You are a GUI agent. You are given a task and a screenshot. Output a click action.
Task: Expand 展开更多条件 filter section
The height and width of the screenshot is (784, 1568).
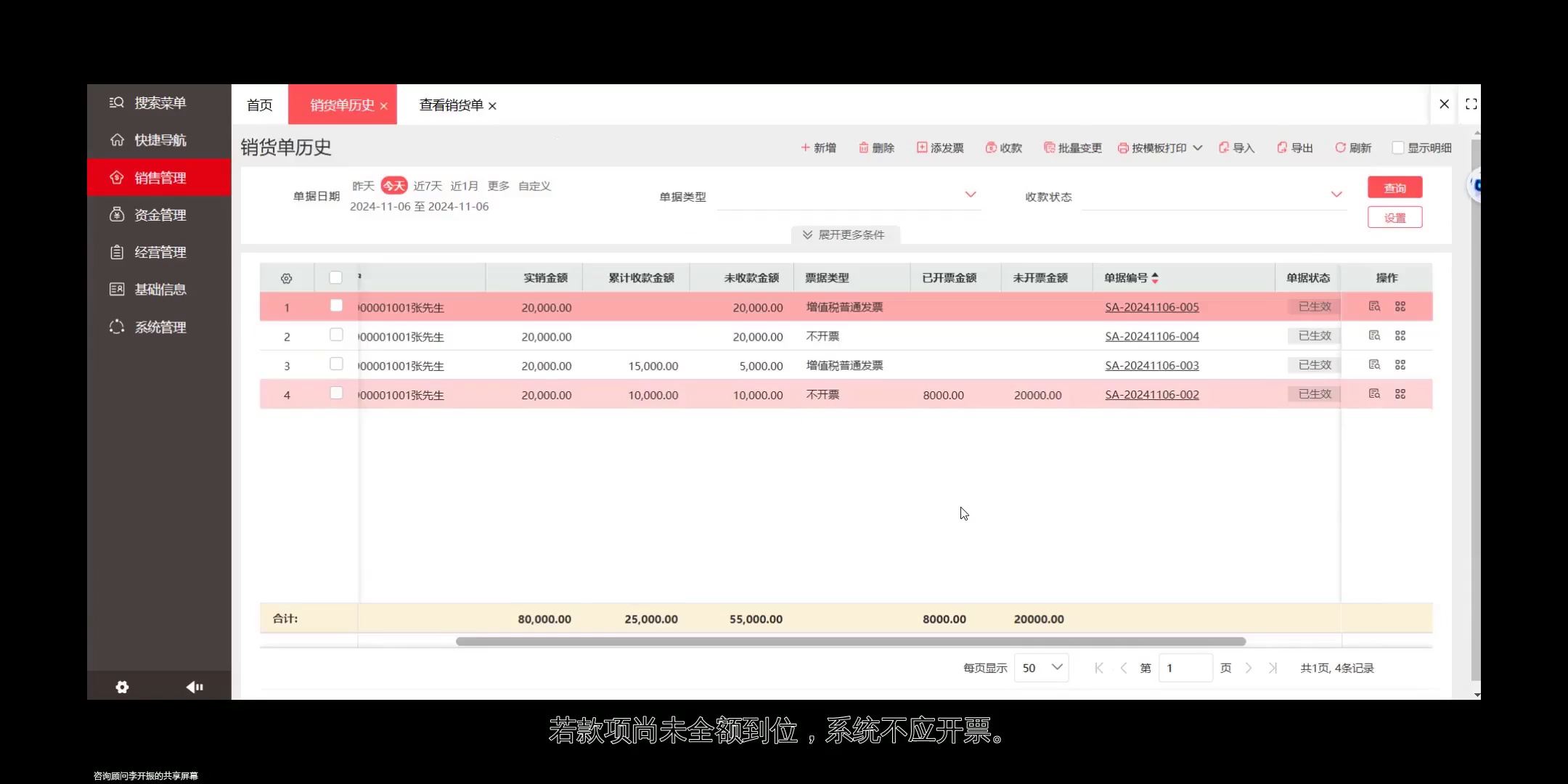point(844,234)
